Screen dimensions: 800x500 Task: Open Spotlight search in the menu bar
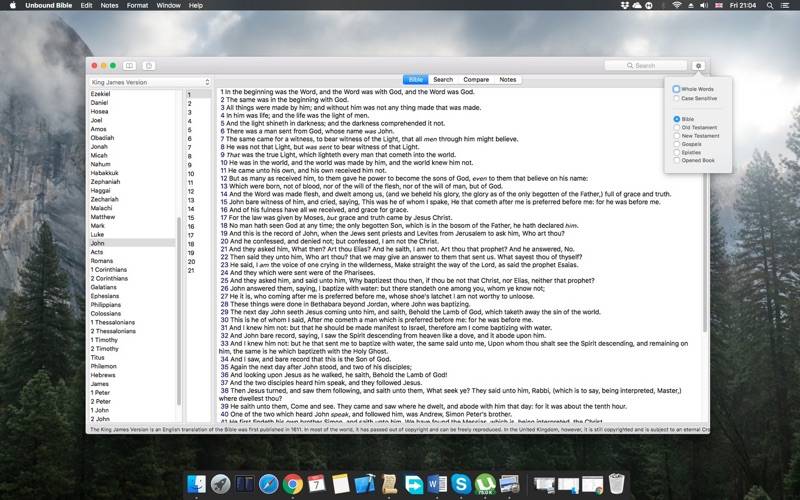769,6
